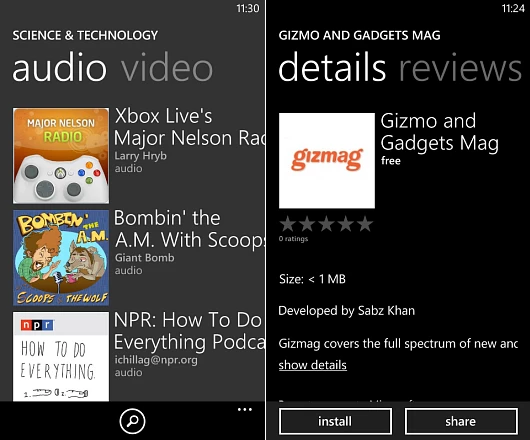This screenshot has height=440, width=530.
Task: Tap the 11:24 clock on right screen
Action: coord(513,8)
